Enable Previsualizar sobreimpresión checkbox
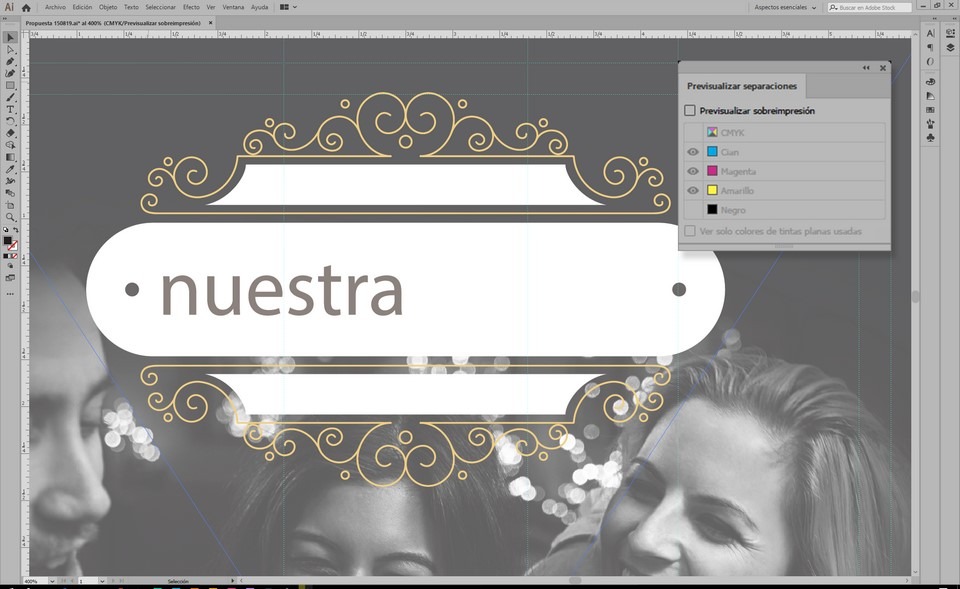The image size is (960, 589). pyautogui.click(x=690, y=111)
